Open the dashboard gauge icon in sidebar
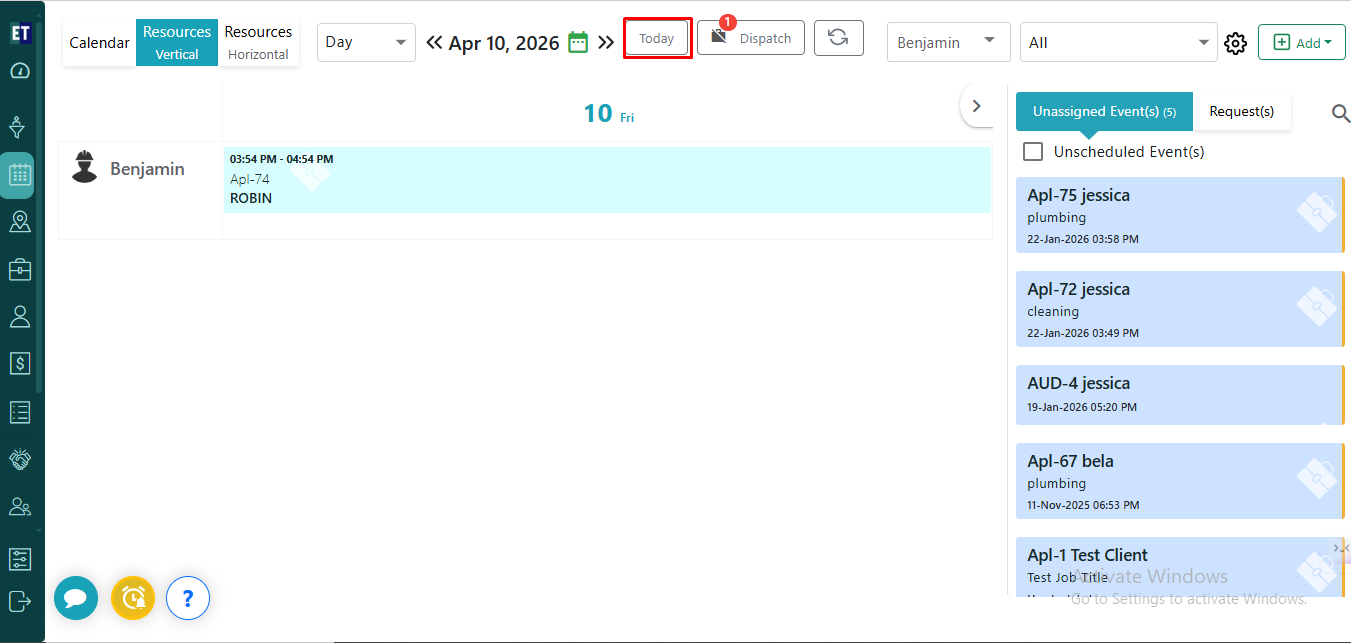1351x643 pixels. (20, 72)
